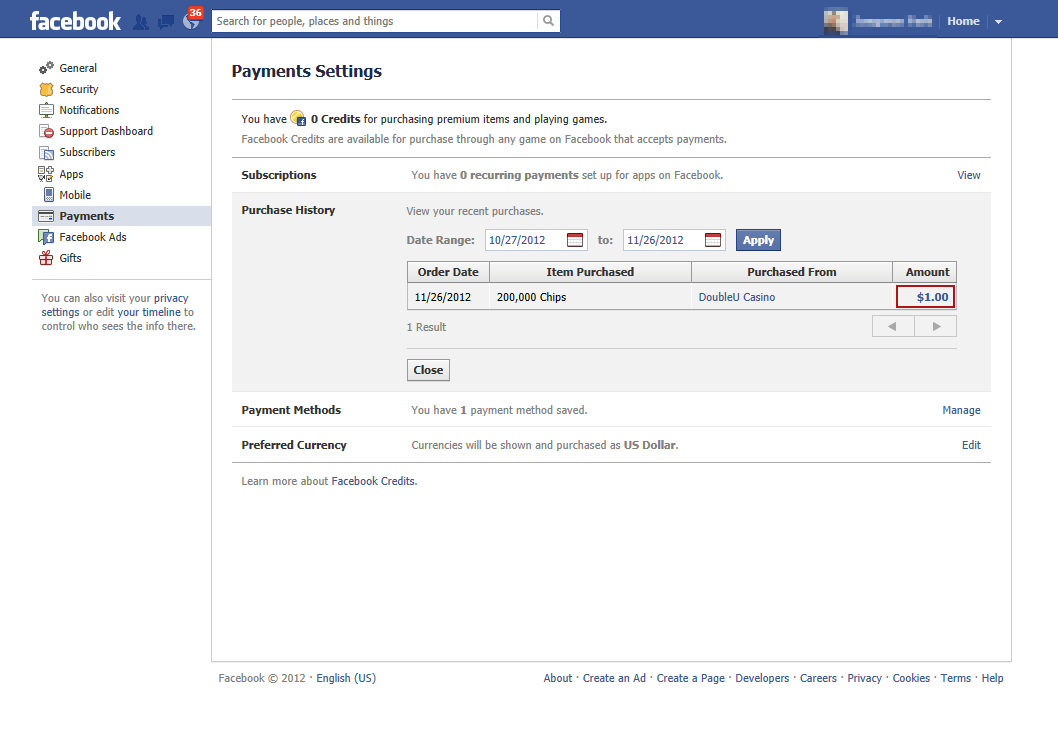The width and height of the screenshot is (1058, 733).
Task: Click the Security badge icon
Action: 46,89
